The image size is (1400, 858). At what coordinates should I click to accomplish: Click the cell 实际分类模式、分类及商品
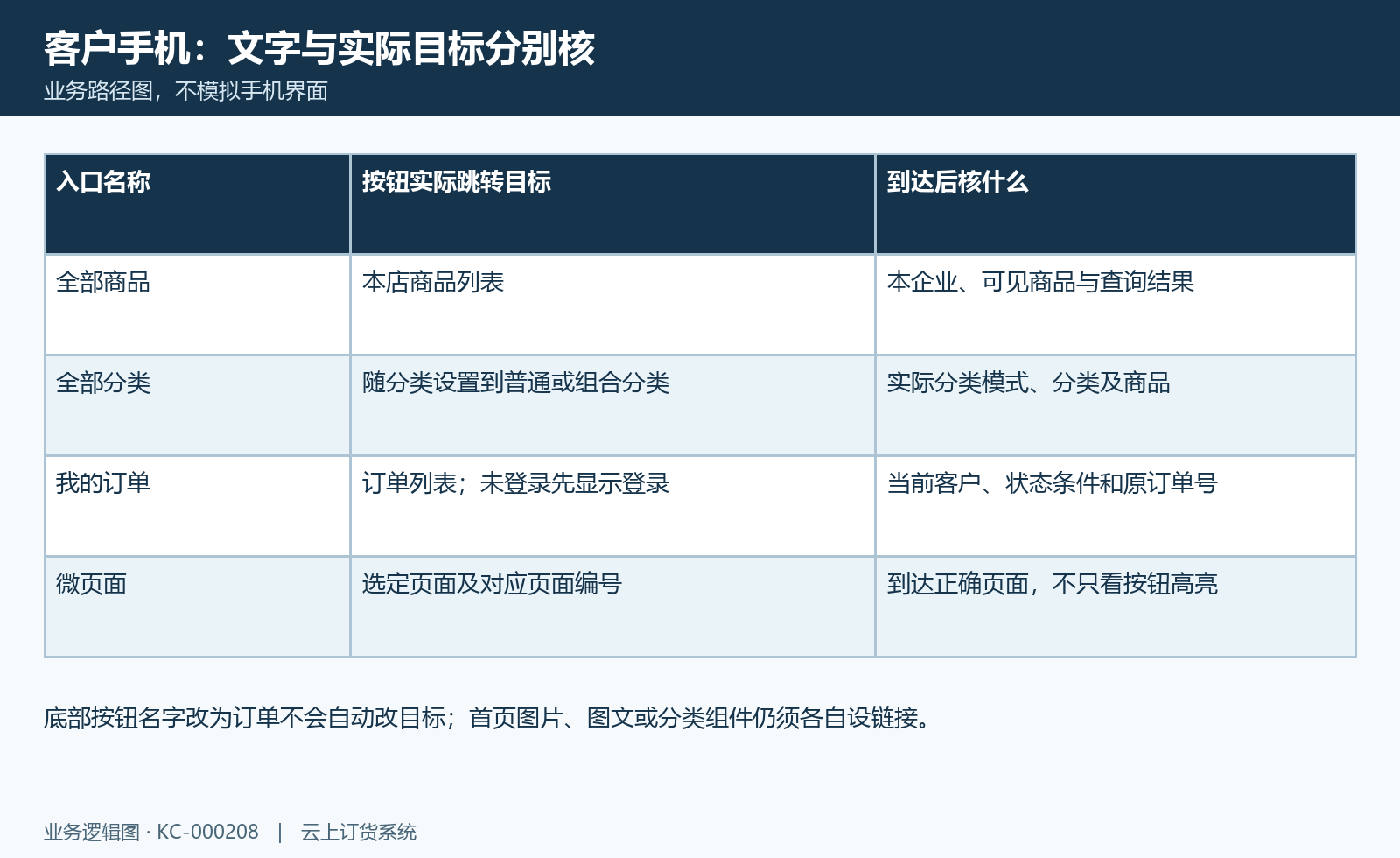coord(1116,405)
